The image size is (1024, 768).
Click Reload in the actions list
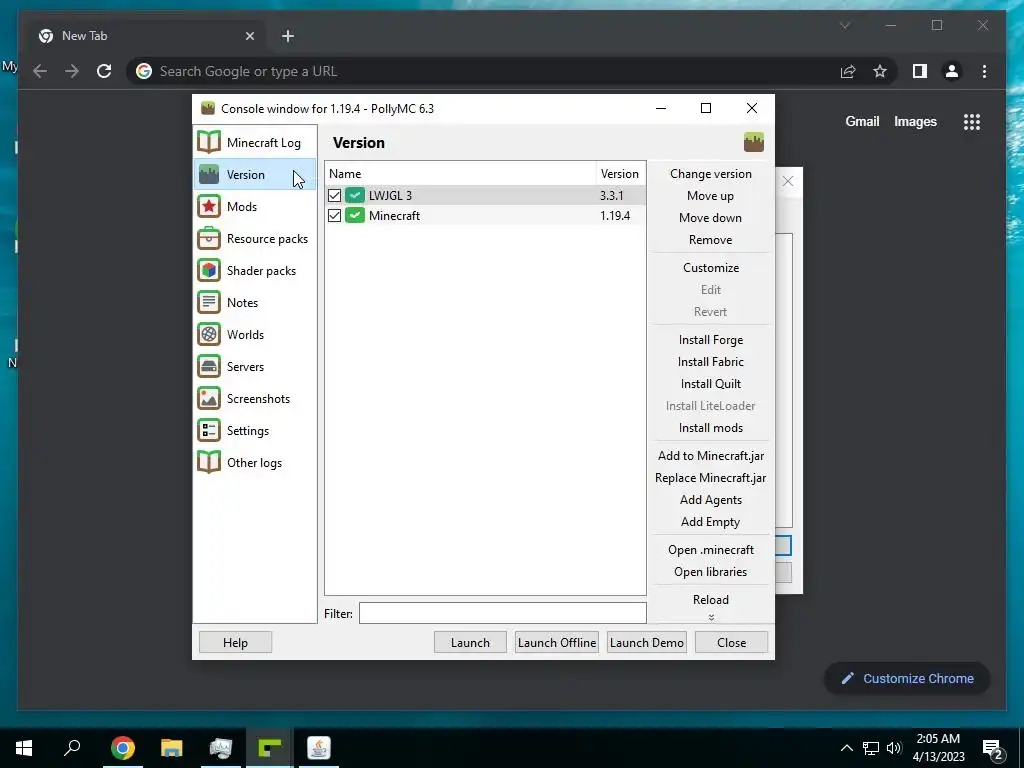[x=711, y=600]
